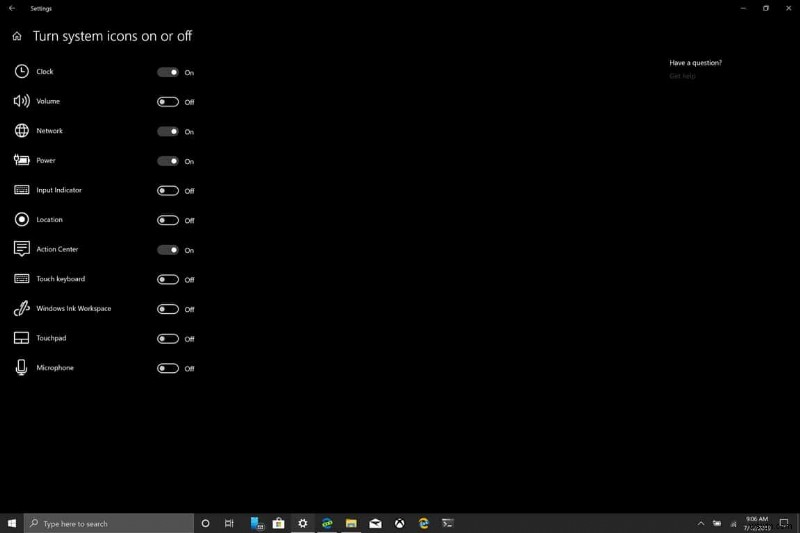The image size is (800, 533).
Task: Show hidden system tray icons
Action: coord(701,523)
